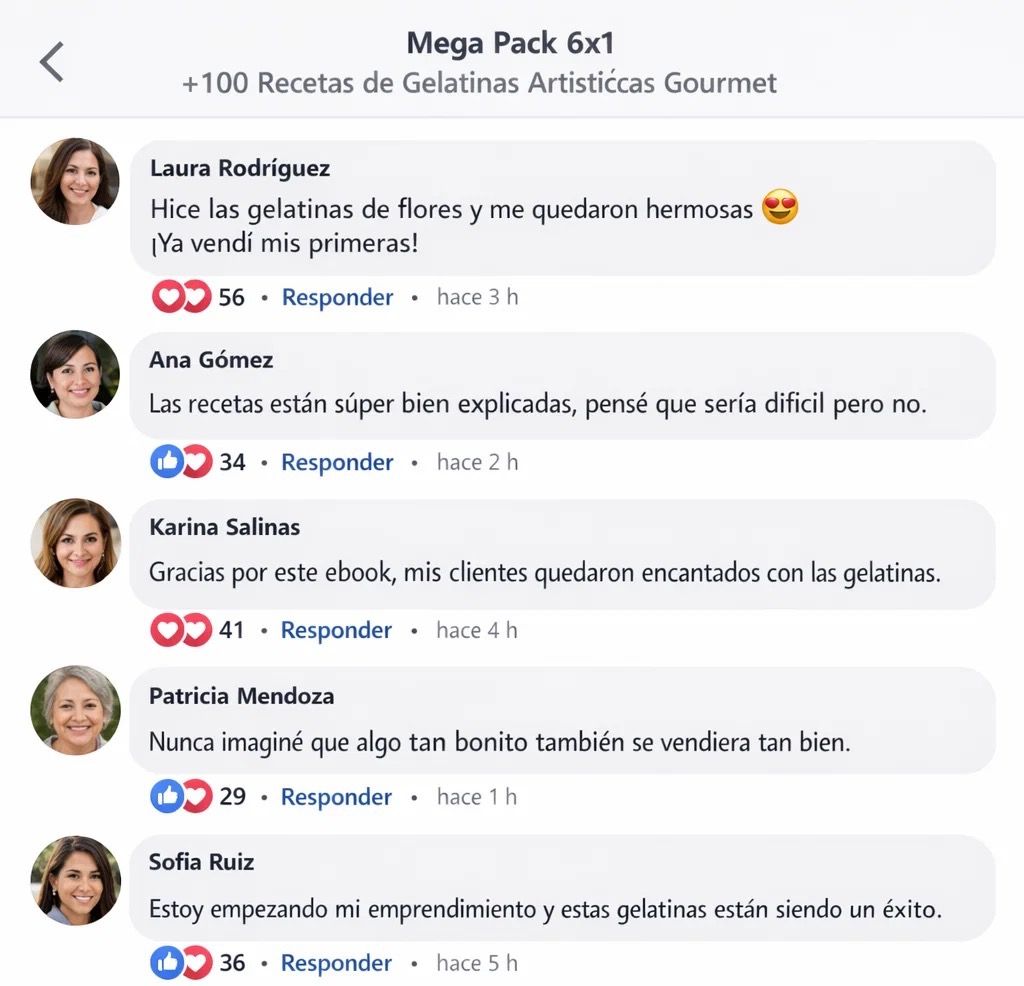Reply to Karina Salinas's comment
The height and width of the screenshot is (986, 1024).
[x=337, y=630]
